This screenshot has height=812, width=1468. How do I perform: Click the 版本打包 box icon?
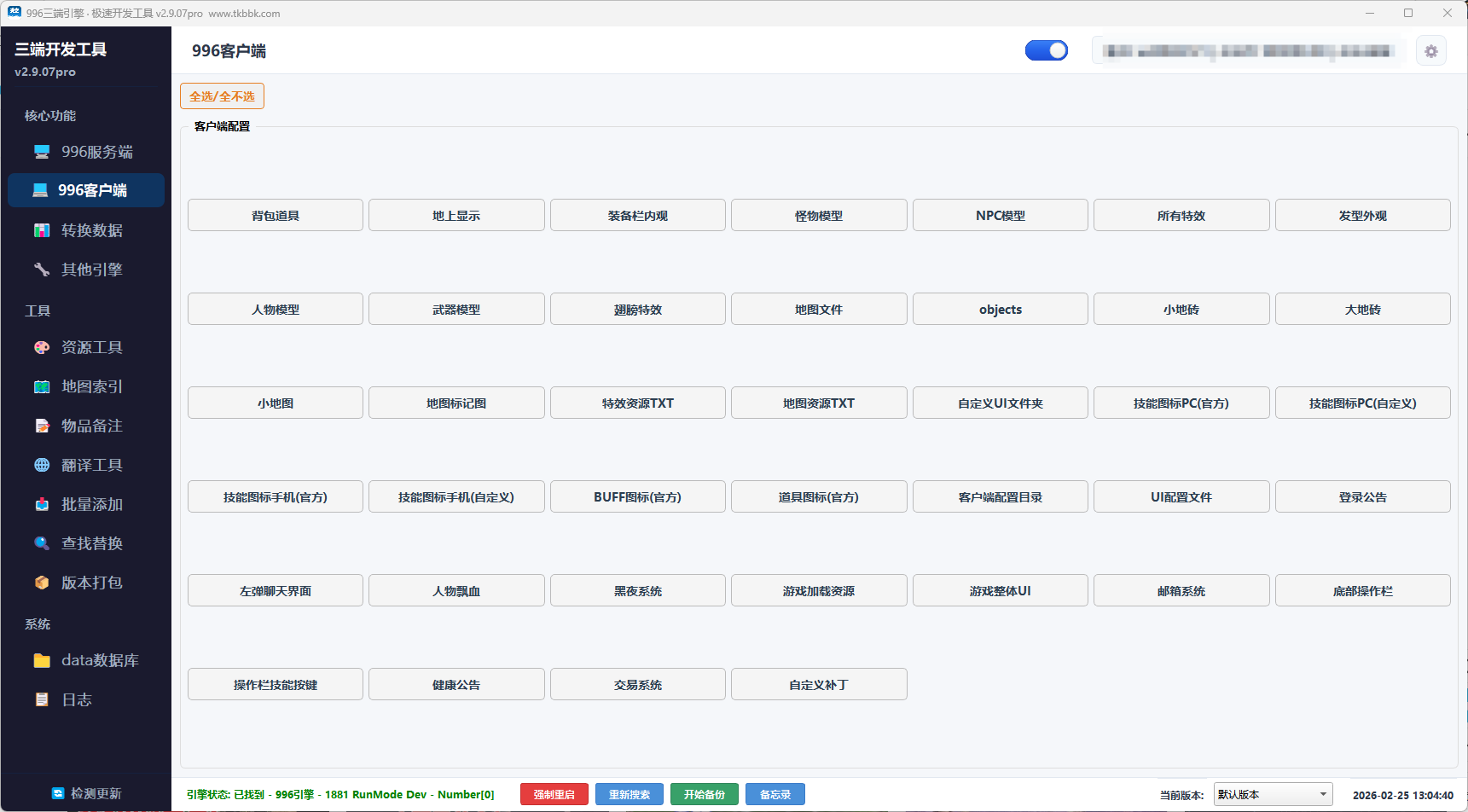click(42, 583)
